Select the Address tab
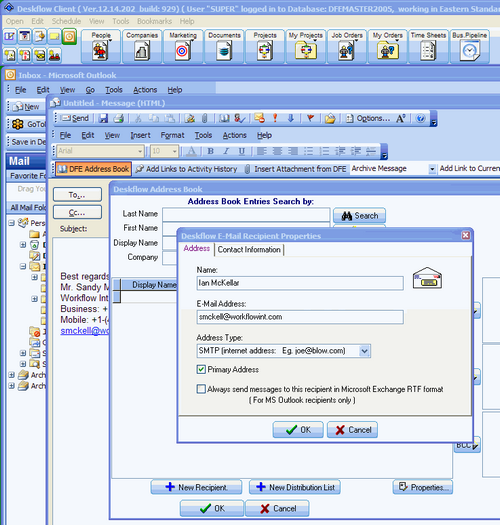Viewport: 500px width, 525px height. [x=197, y=248]
